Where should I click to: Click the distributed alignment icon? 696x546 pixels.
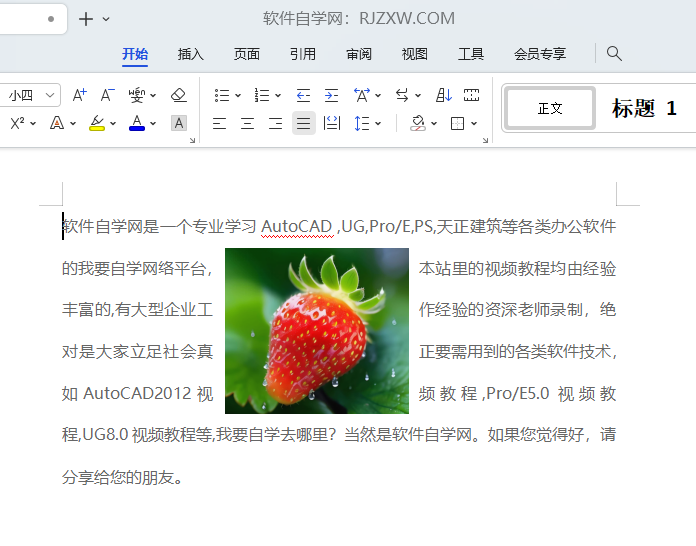point(332,123)
